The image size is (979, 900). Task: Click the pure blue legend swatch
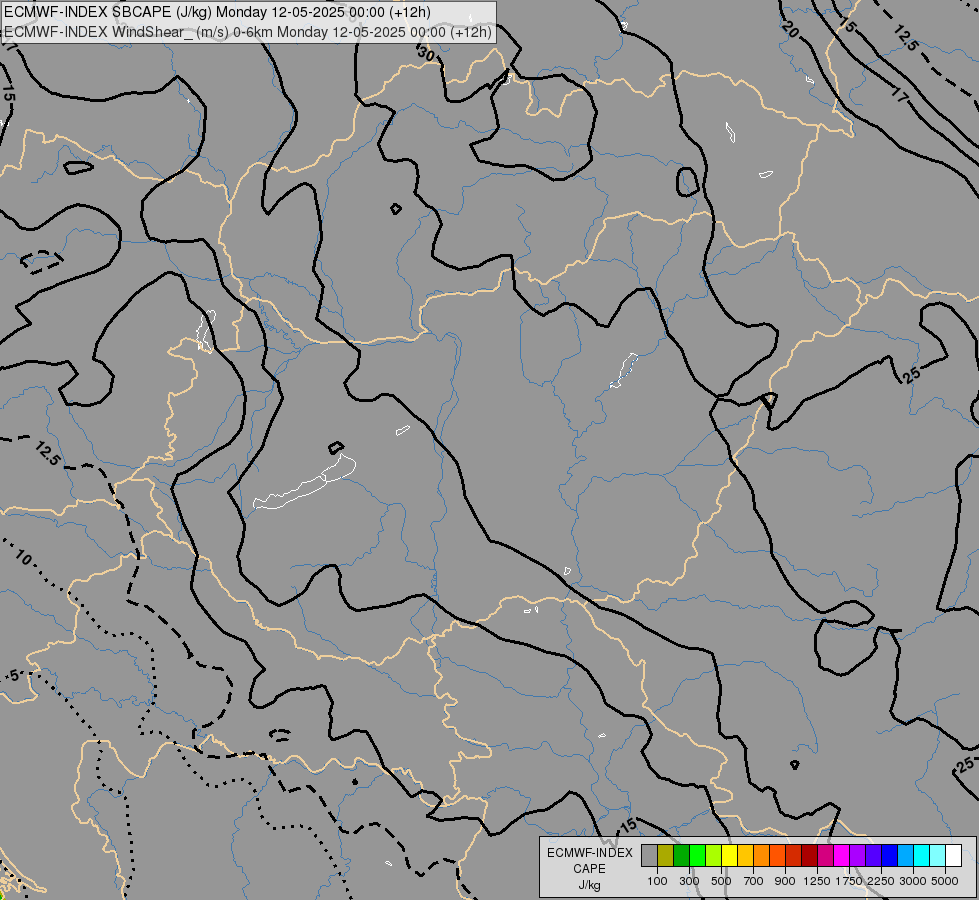click(890, 856)
